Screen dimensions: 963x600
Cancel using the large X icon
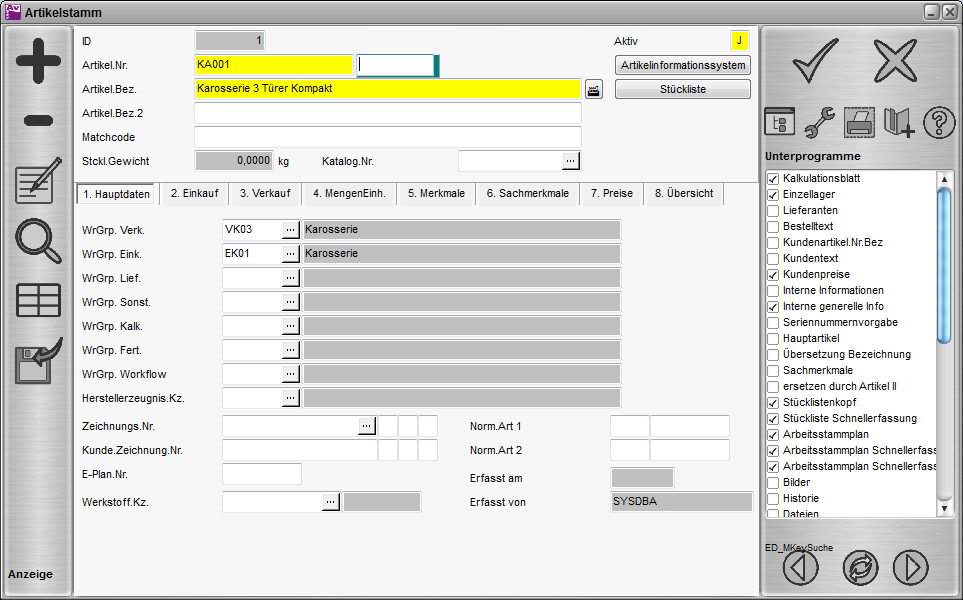pos(894,61)
